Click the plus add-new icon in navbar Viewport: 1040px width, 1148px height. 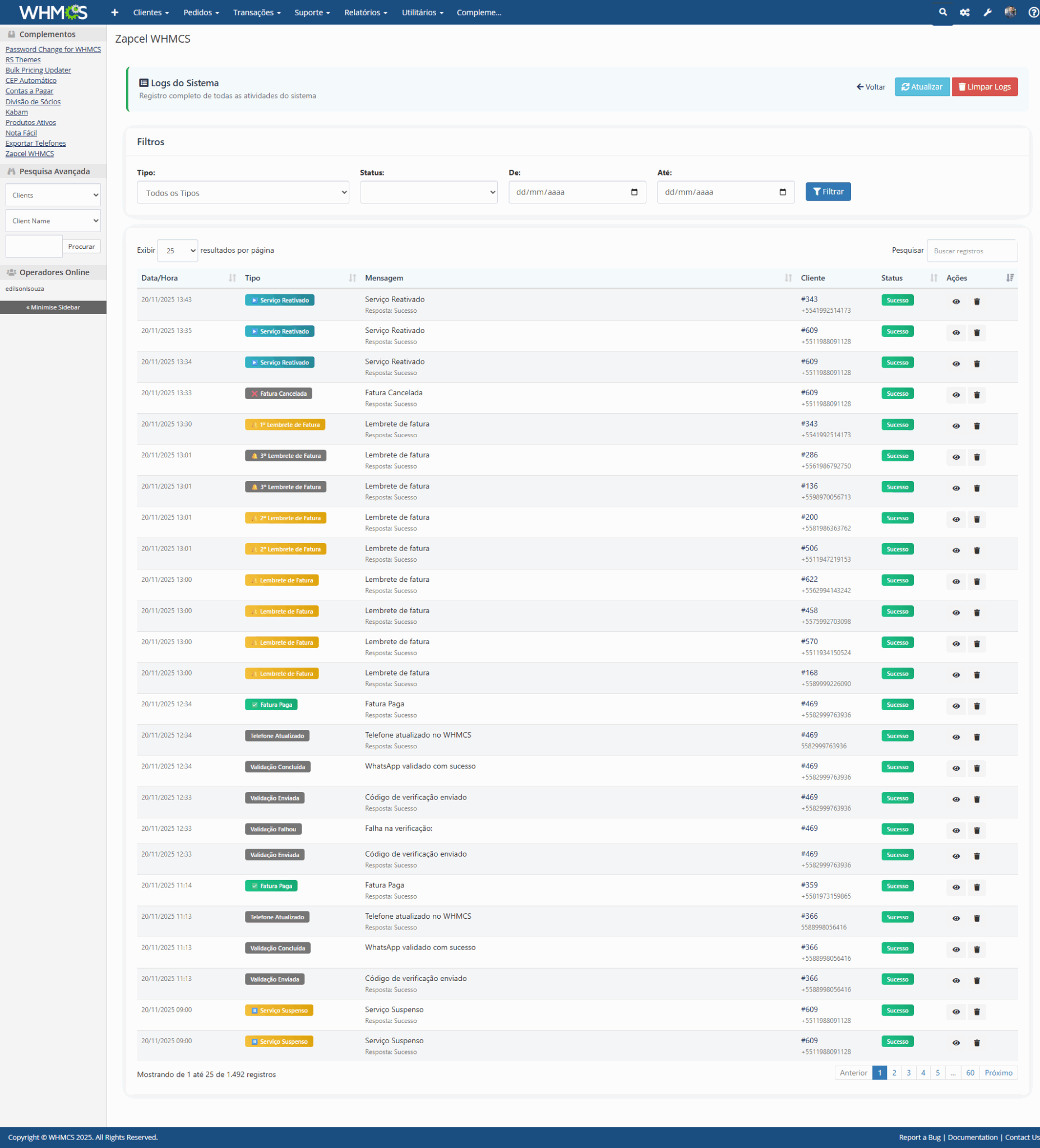pos(114,12)
